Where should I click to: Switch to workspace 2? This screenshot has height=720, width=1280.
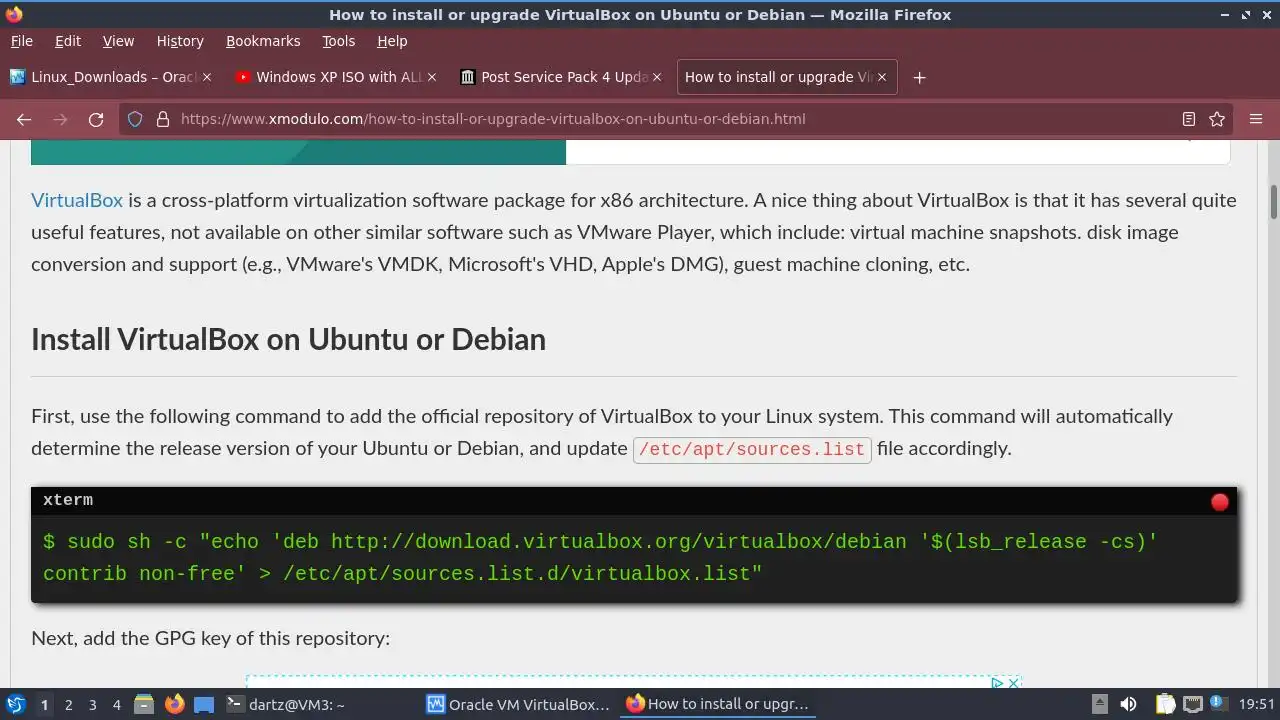tap(68, 705)
